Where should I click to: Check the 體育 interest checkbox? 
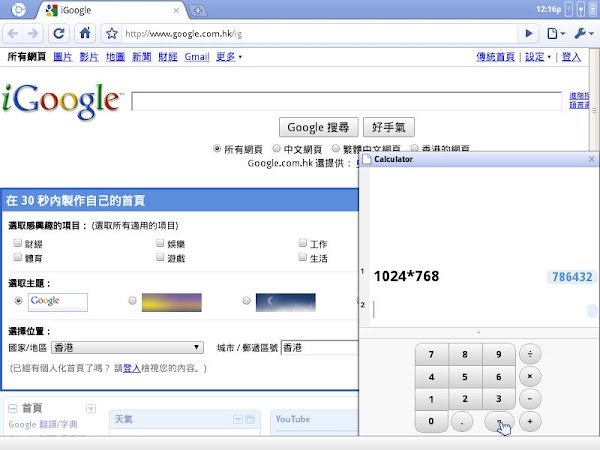[18, 257]
